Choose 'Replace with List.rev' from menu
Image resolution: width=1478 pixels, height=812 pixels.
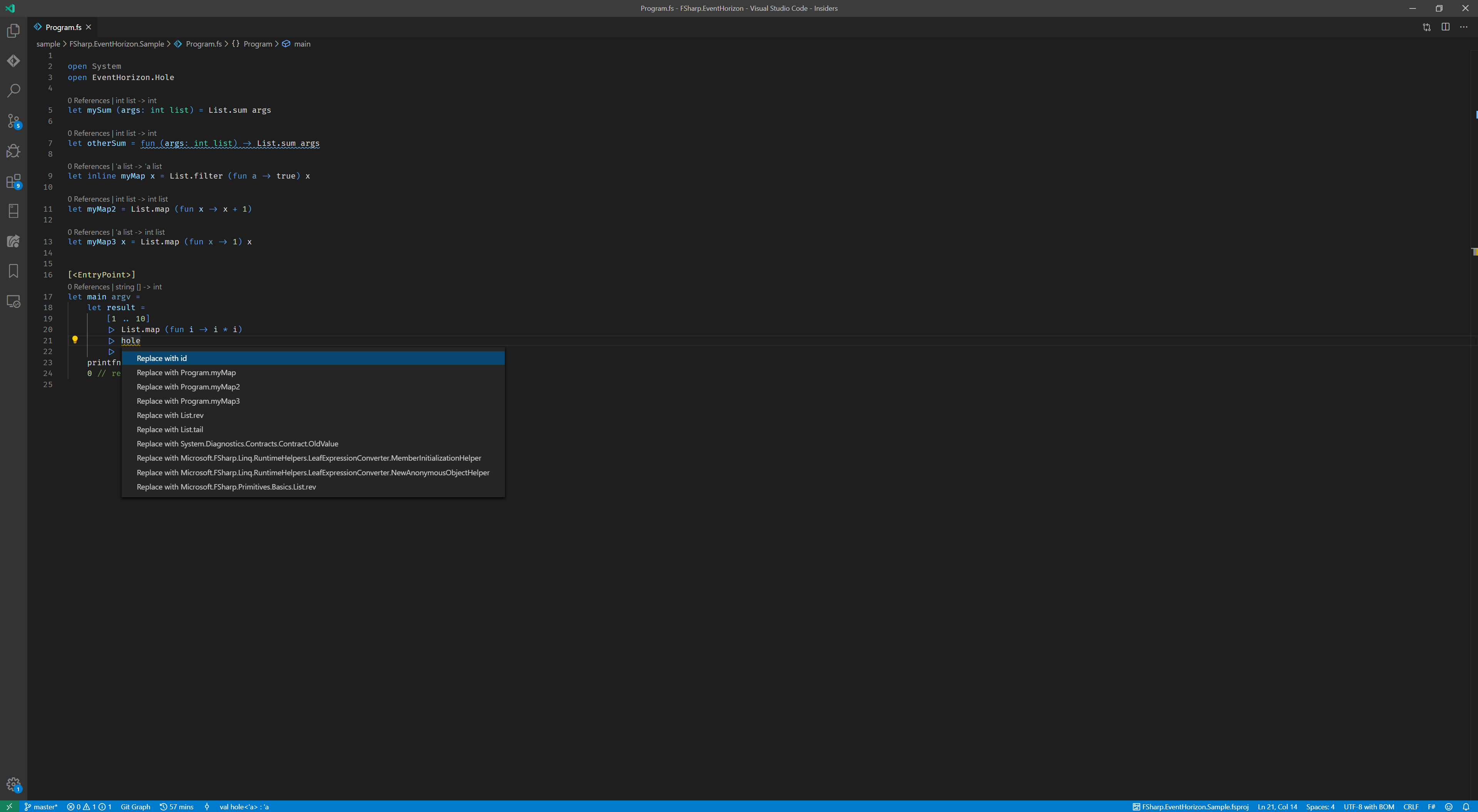pos(170,415)
